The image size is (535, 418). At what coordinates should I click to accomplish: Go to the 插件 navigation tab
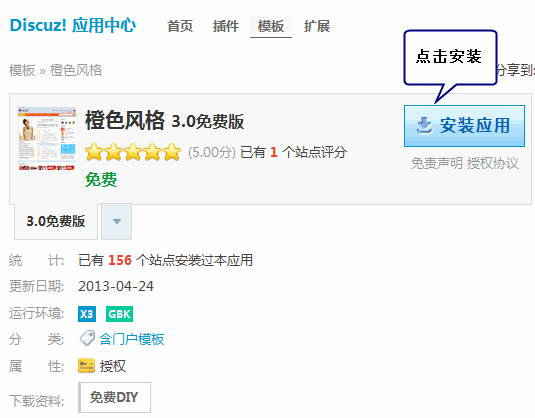(x=226, y=26)
